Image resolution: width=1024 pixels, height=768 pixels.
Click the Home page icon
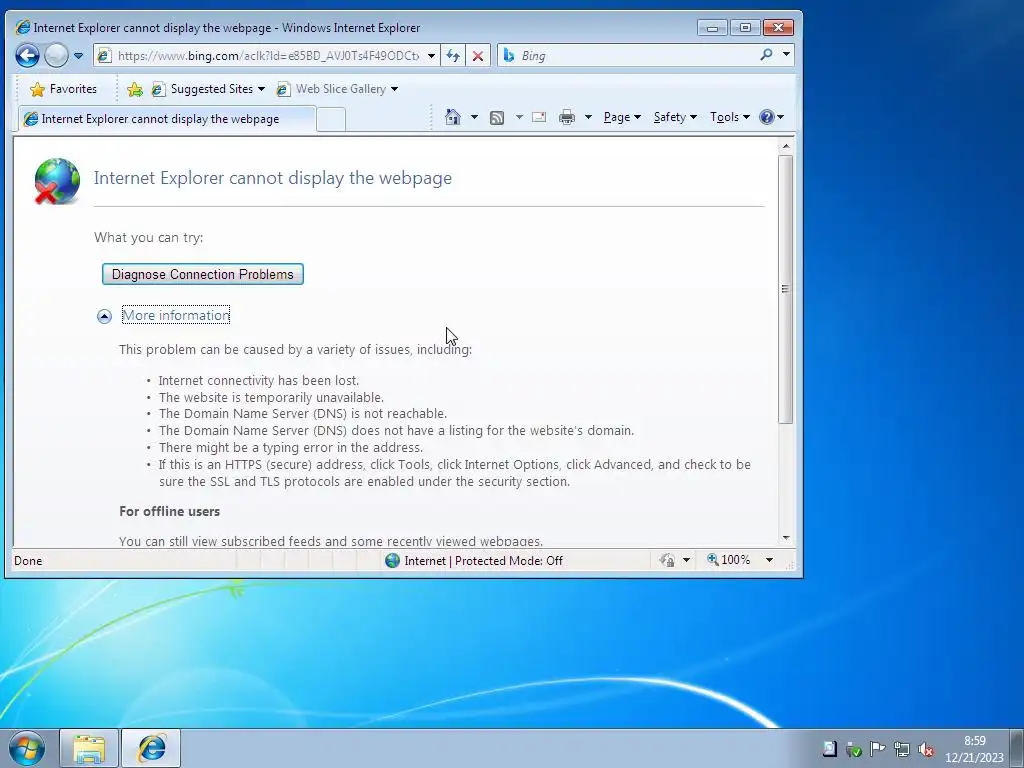pos(453,117)
